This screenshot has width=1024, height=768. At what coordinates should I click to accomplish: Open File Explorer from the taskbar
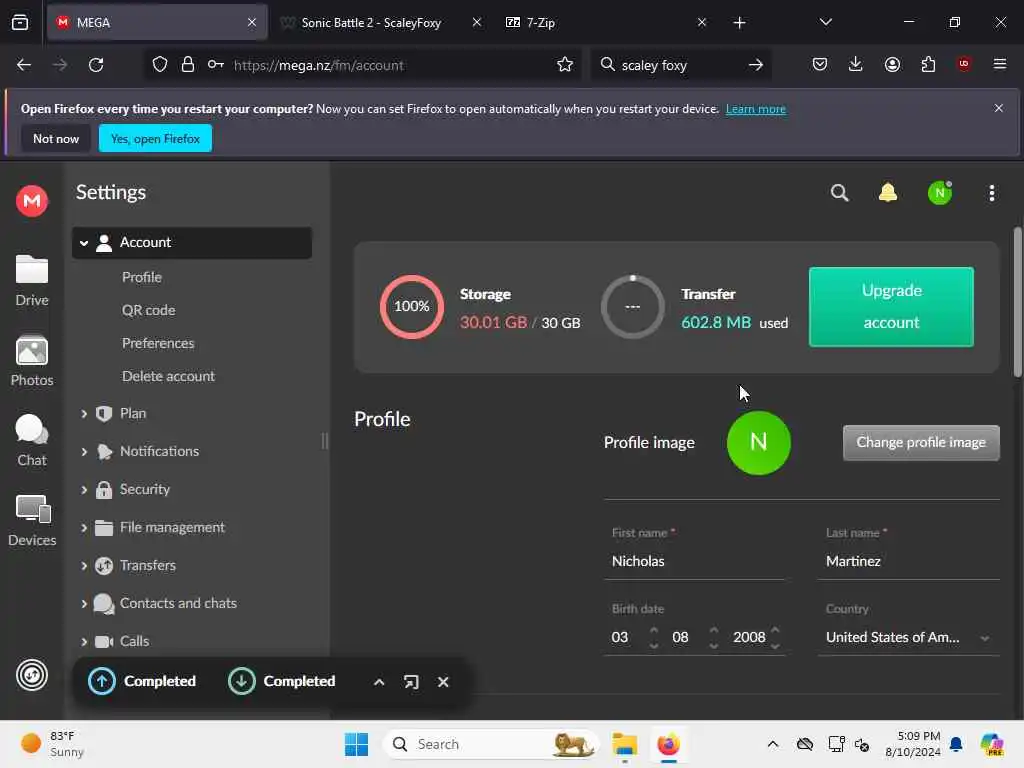624,744
